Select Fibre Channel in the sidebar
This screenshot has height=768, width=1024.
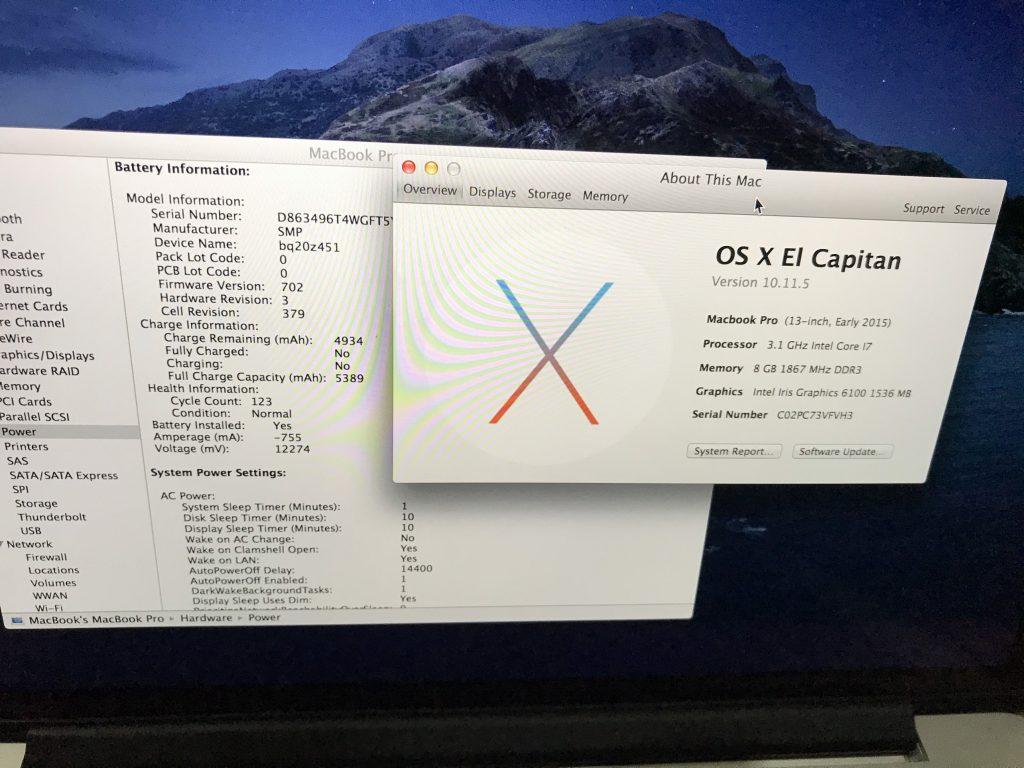(32, 323)
